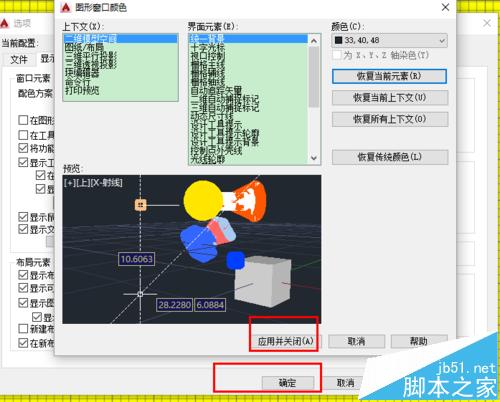
Task: Uncheck the 将功能 checkbox in 选项 window
Action: click(23, 148)
